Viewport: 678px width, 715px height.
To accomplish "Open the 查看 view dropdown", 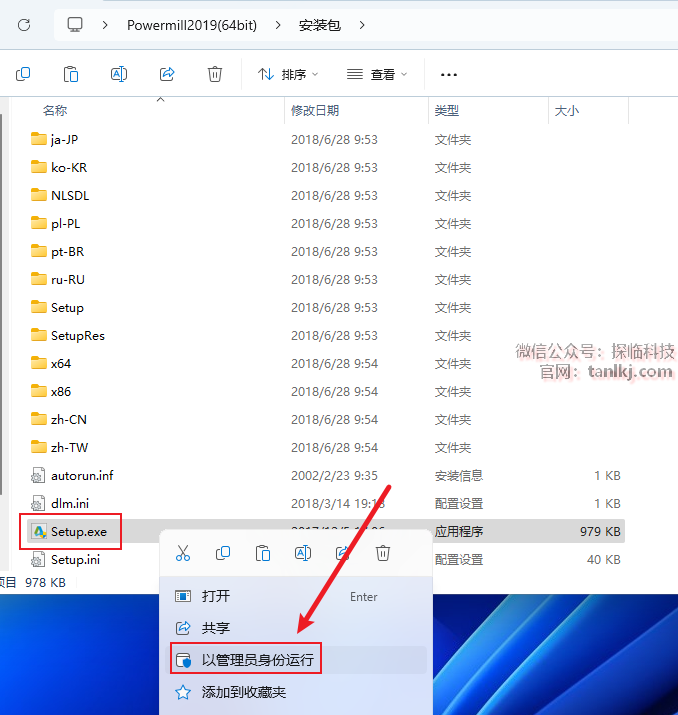I will pos(377,74).
